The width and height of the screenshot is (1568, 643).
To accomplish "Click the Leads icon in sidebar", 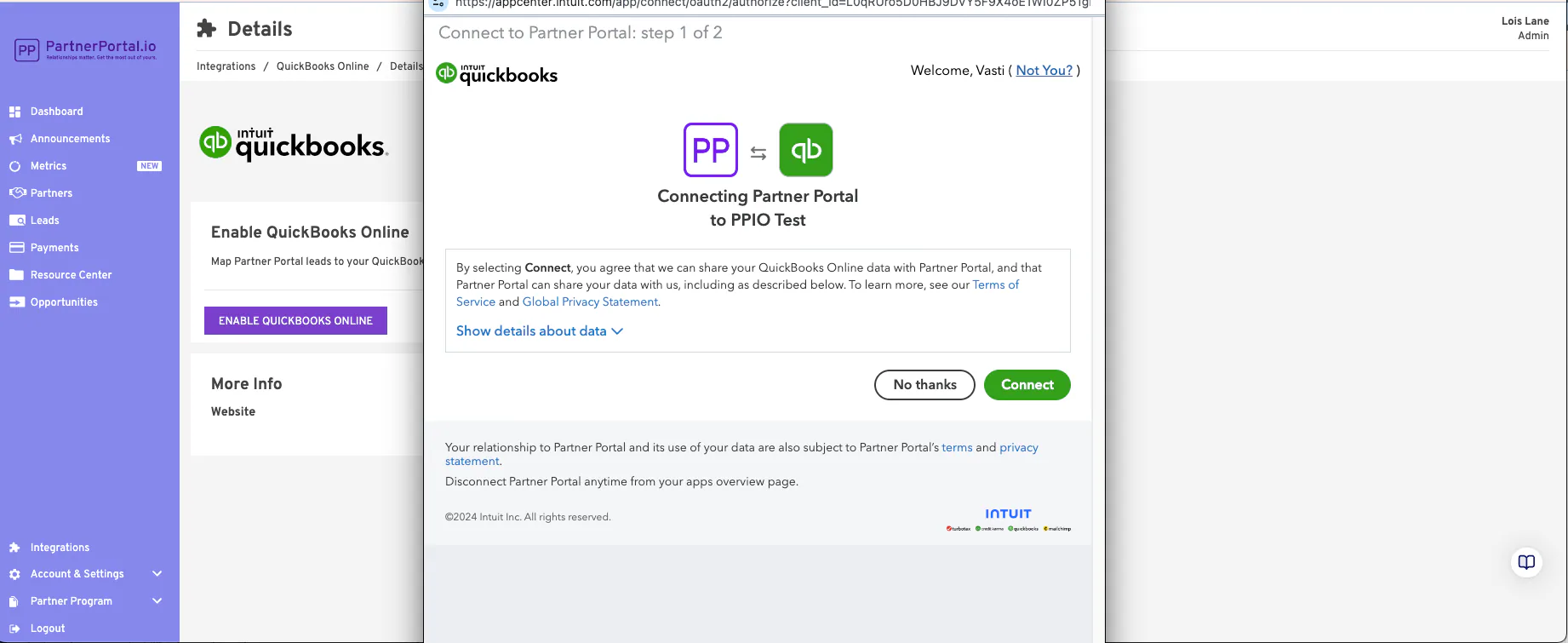I will tap(17, 221).
